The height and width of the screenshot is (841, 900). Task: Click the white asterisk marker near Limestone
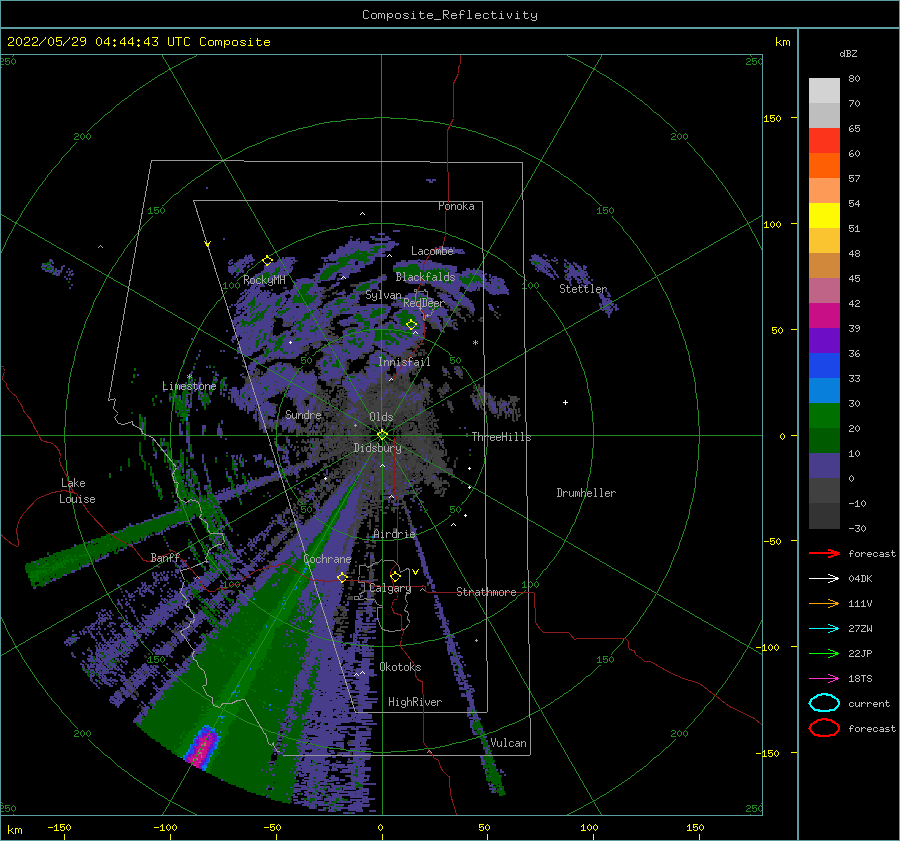(x=189, y=377)
